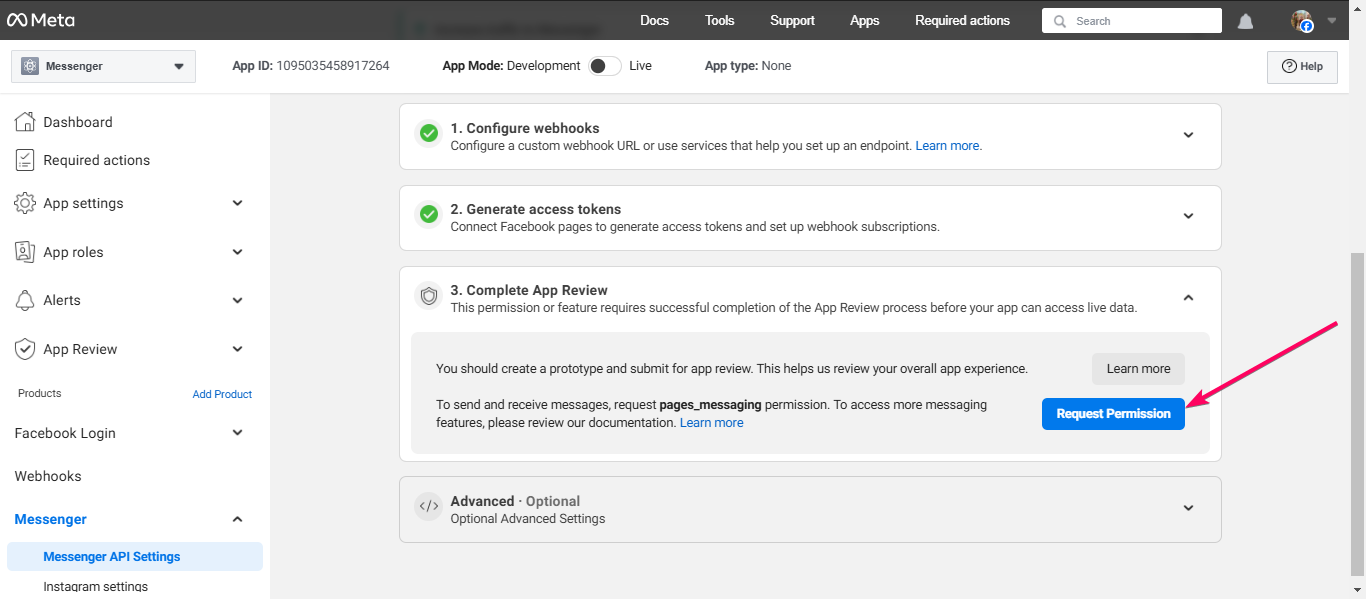Click the Products section label

(x=40, y=394)
